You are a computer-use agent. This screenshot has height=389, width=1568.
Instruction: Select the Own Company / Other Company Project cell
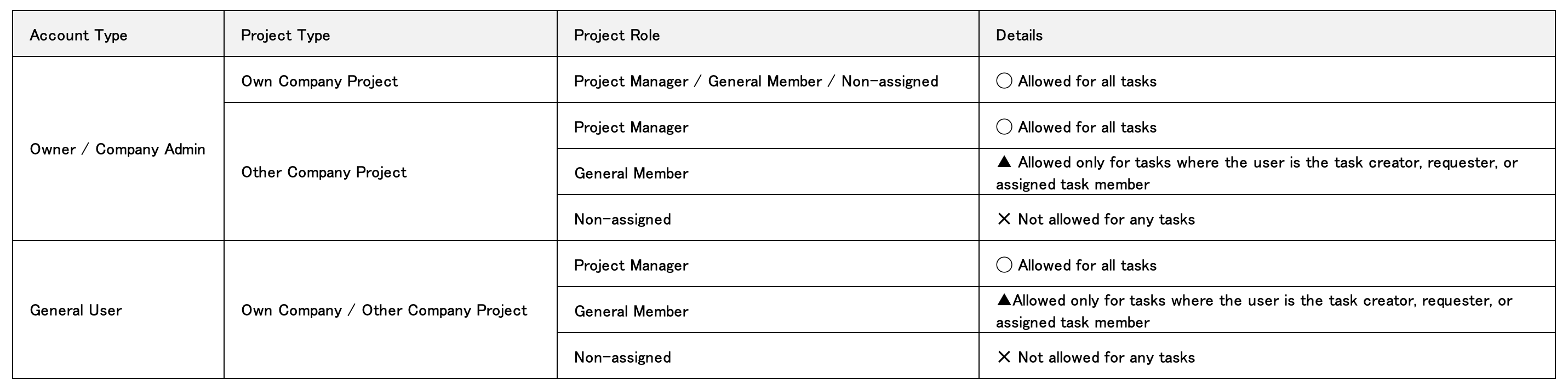pos(384,311)
